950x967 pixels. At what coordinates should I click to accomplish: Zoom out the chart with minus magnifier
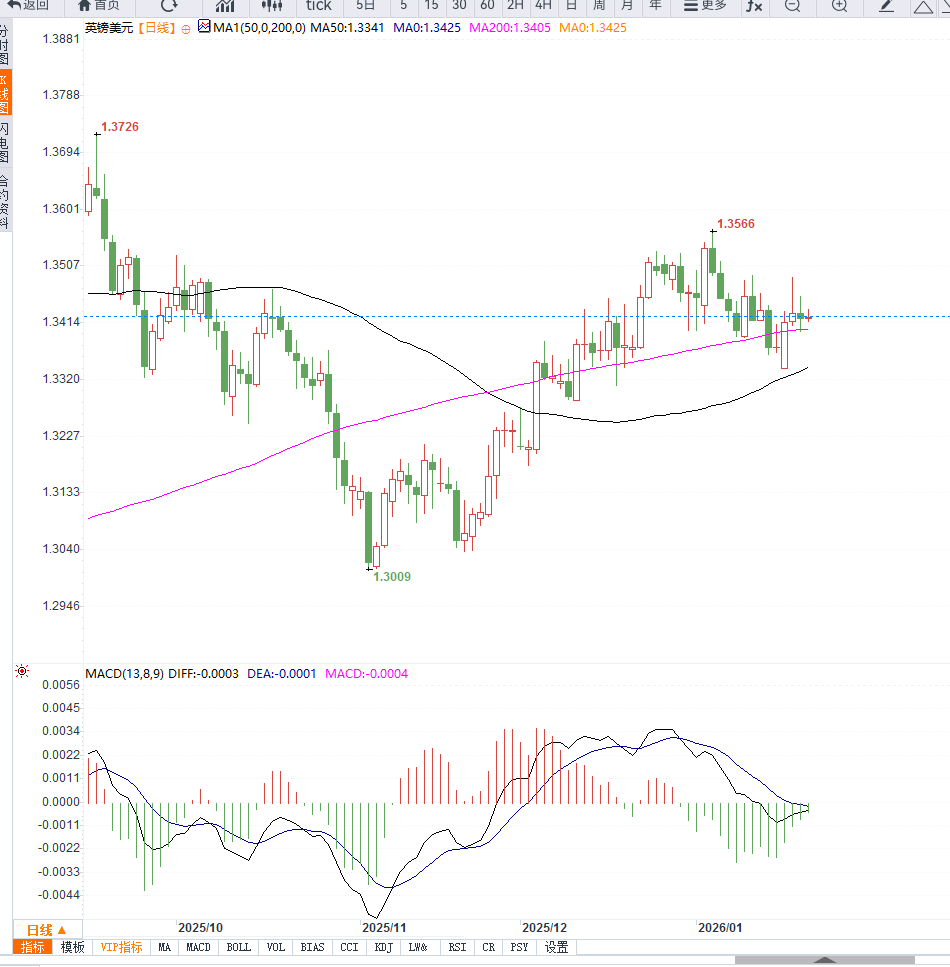[793, 6]
